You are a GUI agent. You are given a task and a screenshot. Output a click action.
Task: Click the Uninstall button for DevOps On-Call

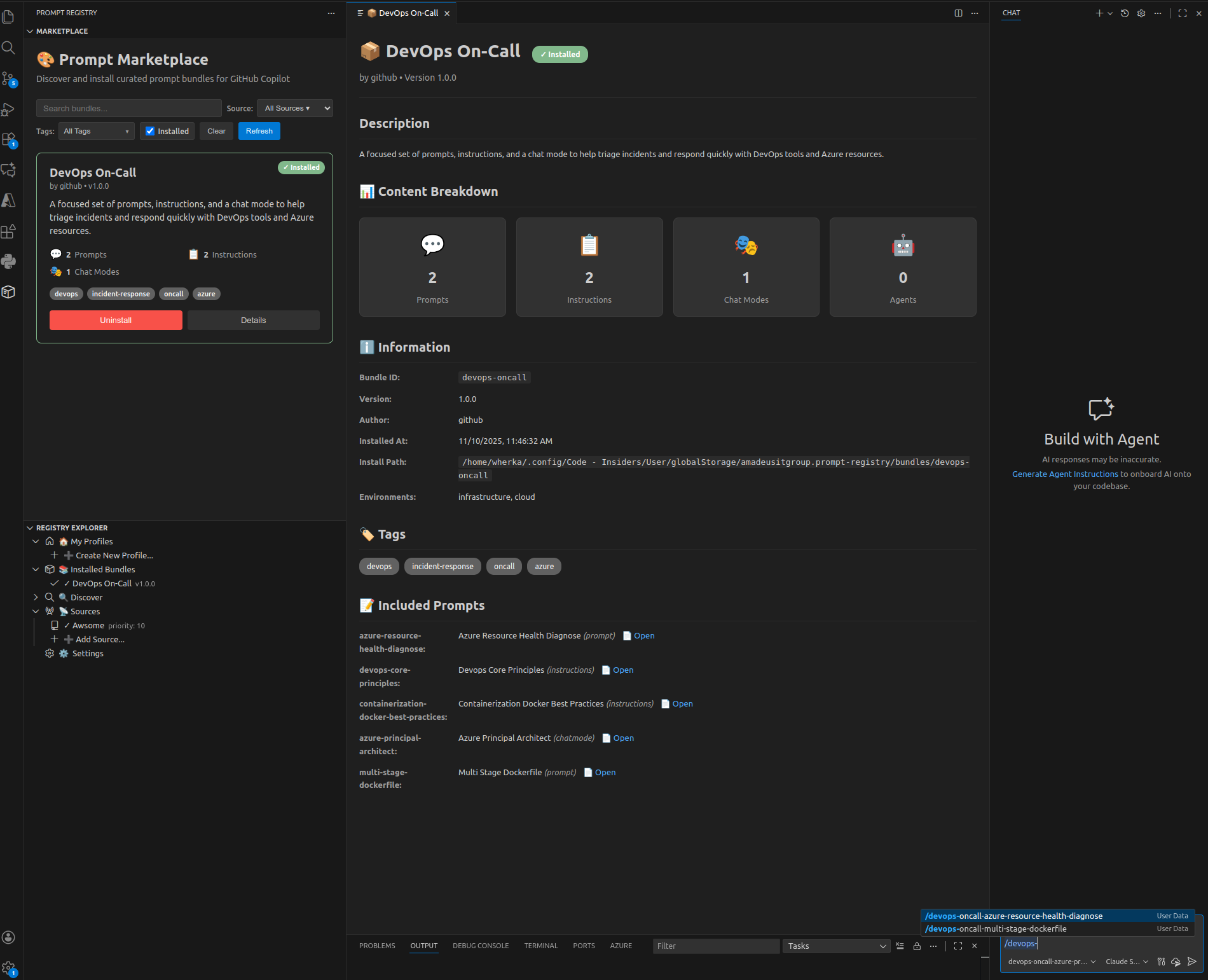click(115, 320)
